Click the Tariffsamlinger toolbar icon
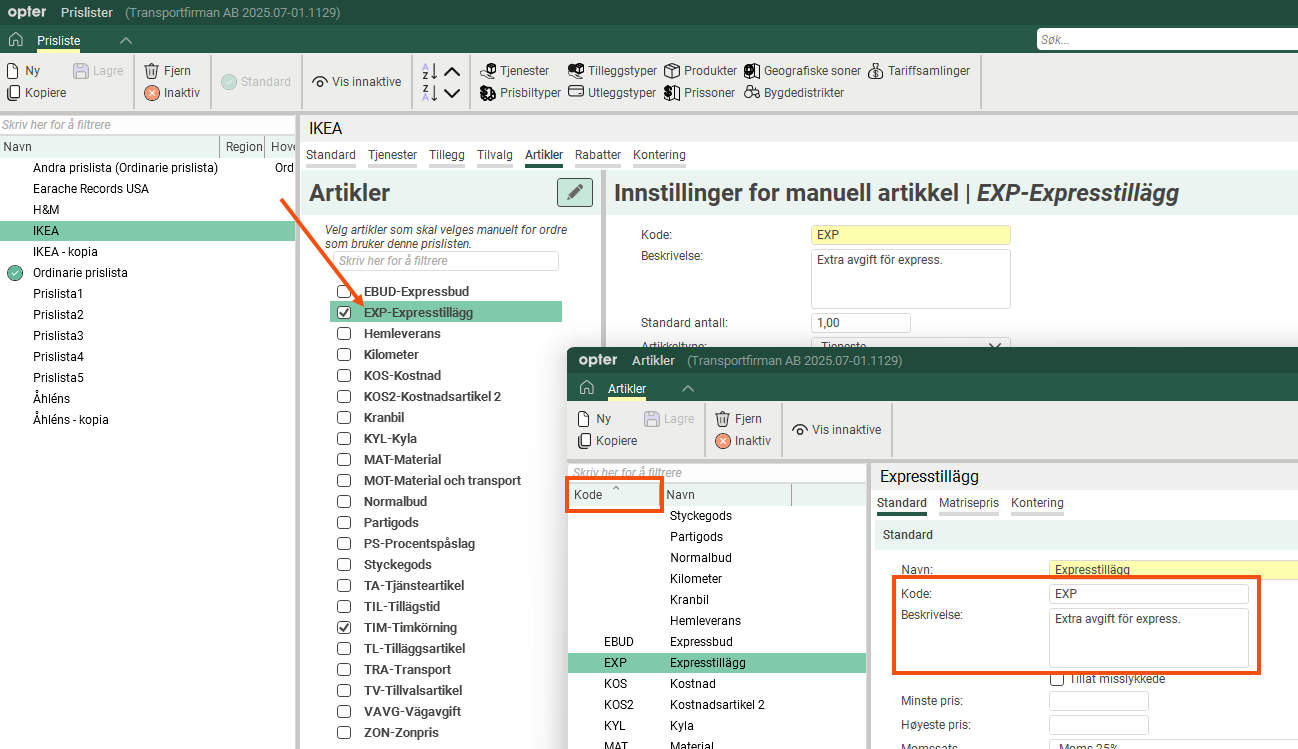This screenshot has width=1298, height=749. pyautogui.click(x=876, y=71)
